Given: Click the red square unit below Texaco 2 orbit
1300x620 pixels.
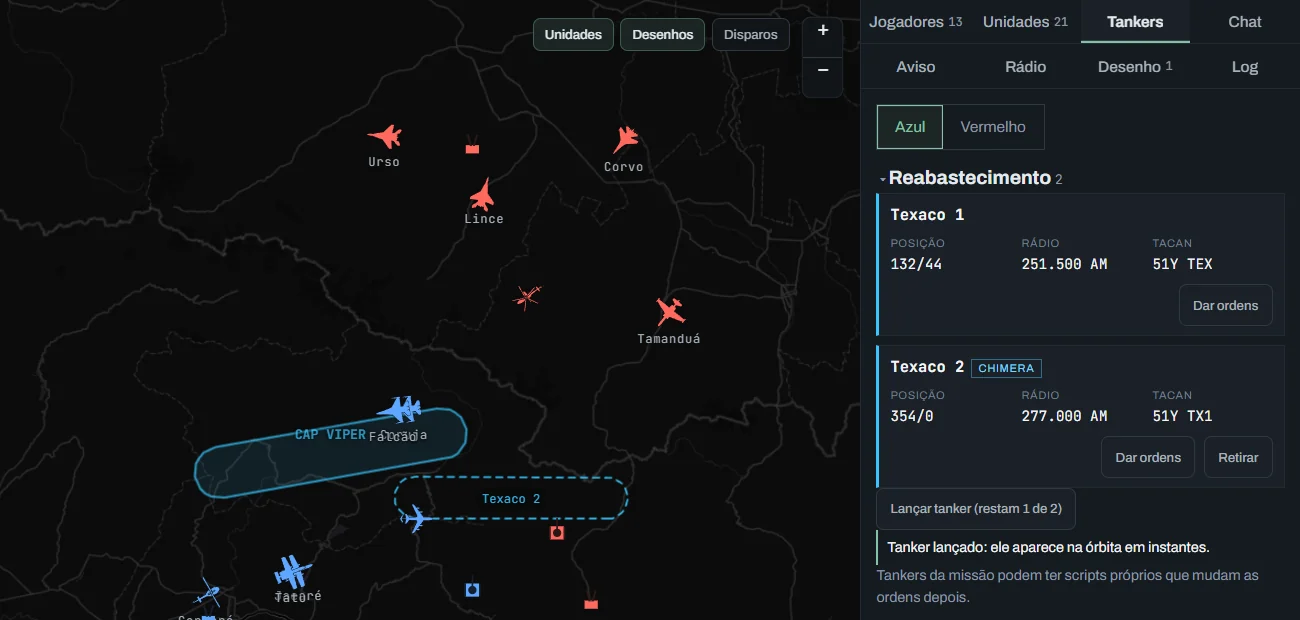Looking at the screenshot, I should [557, 533].
